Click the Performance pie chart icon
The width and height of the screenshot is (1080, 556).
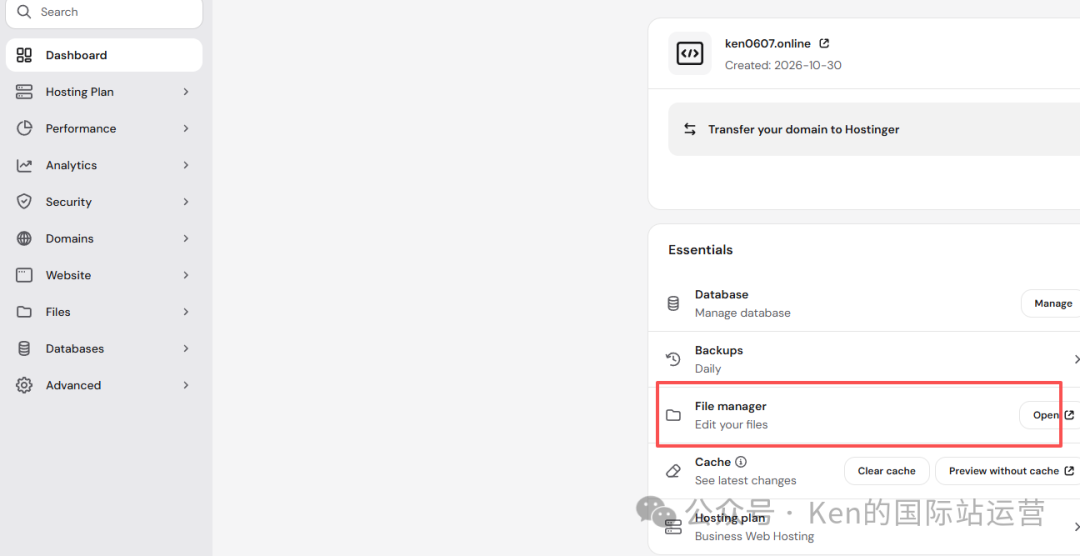[24, 128]
